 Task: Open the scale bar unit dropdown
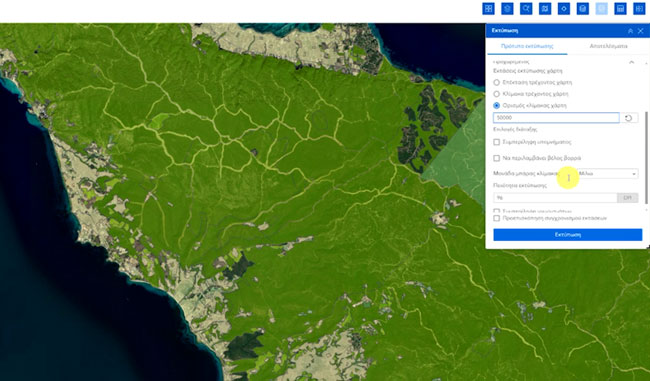point(607,174)
